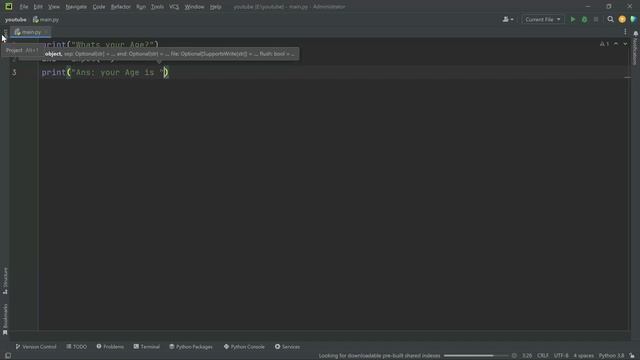Open the Edit menu
The image size is (640, 360).
pos(38,7)
